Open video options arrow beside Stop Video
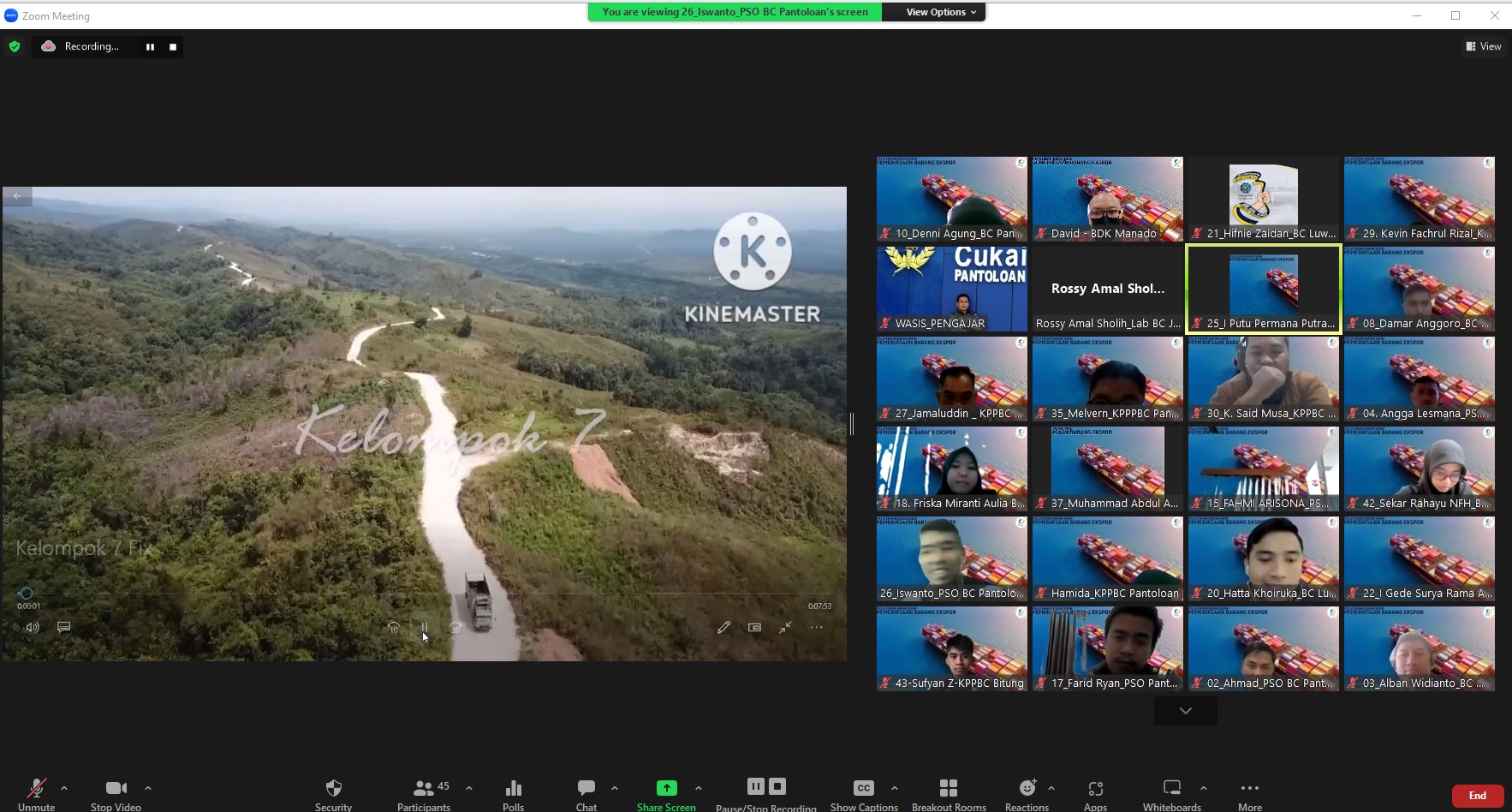 point(148,788)
